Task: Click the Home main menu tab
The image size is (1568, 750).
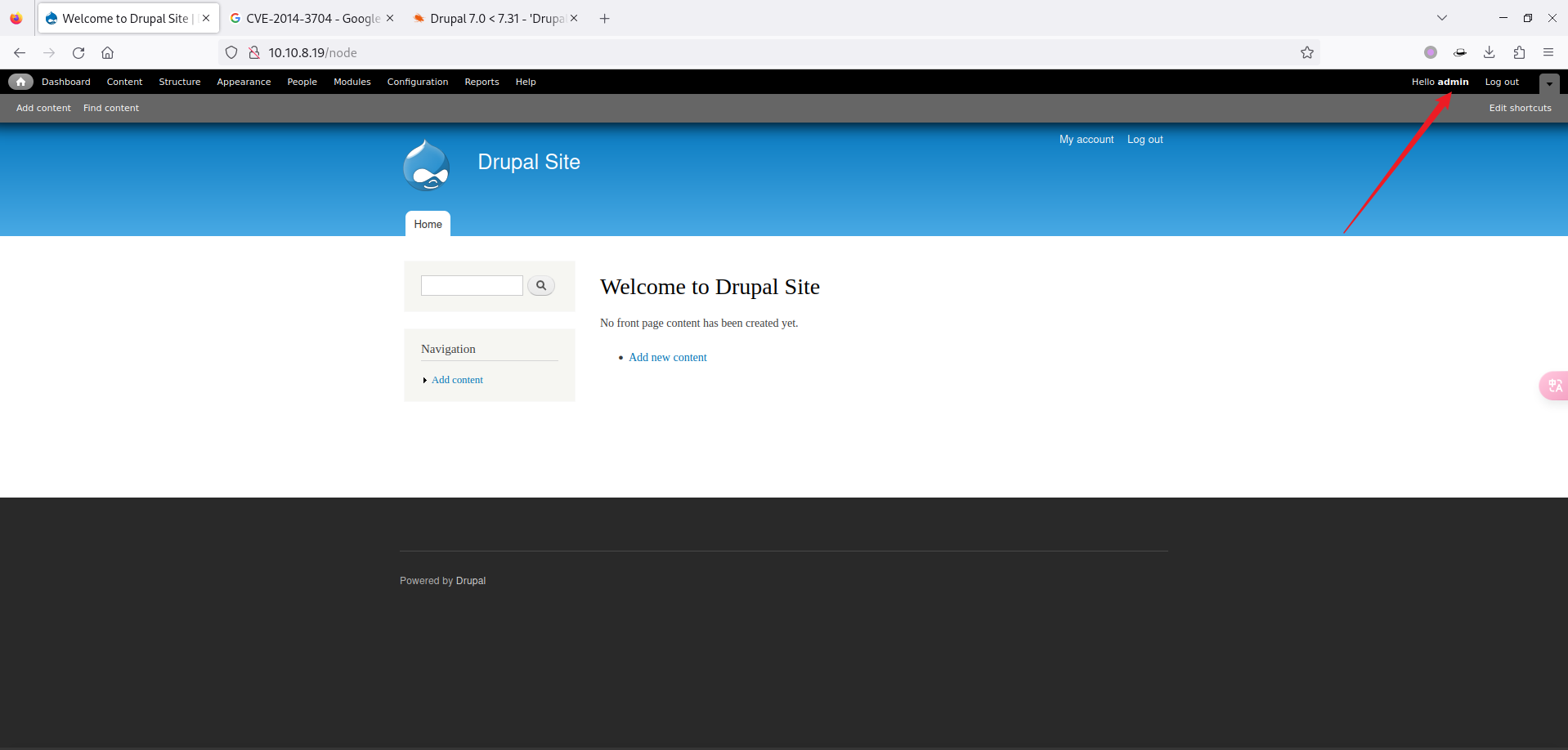Action: click(428, 224)
